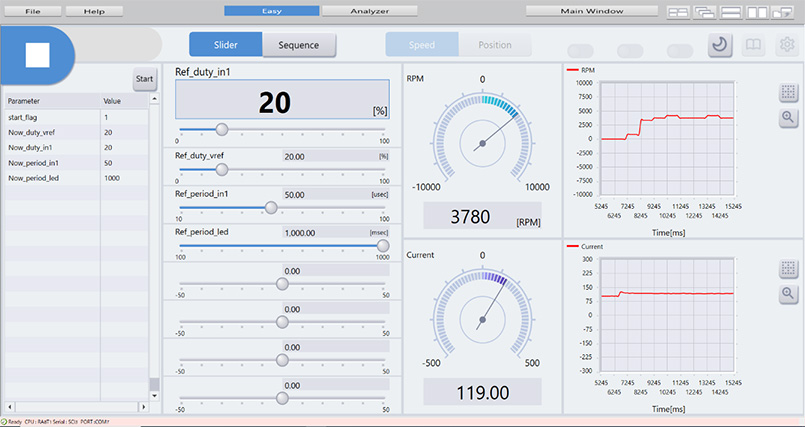Cascade the windows

(x=704, y=12)
